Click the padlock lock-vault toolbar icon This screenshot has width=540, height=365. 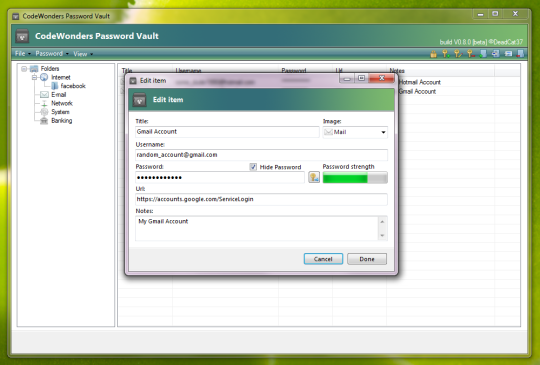(433, 54)
